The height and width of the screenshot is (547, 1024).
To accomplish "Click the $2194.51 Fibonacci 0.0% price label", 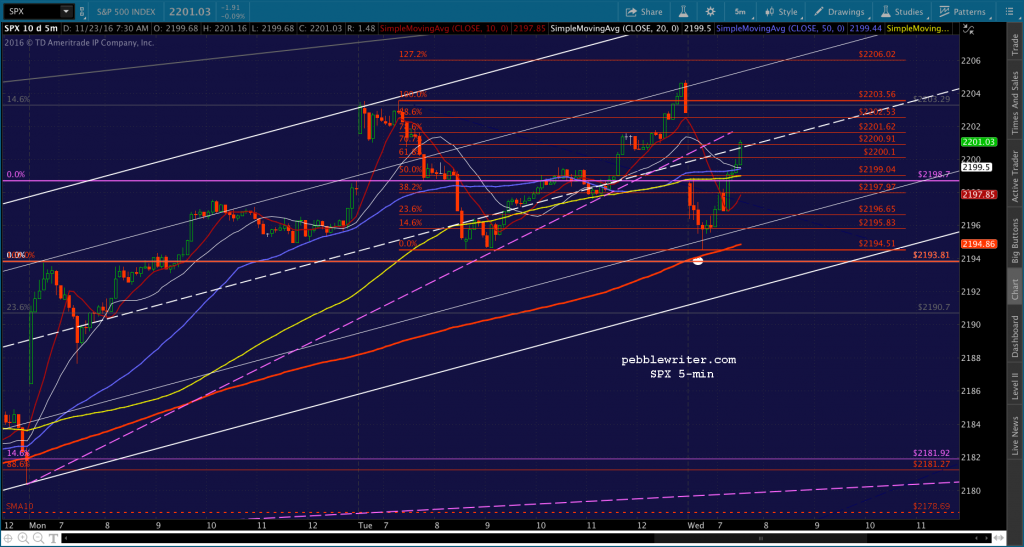I will pos(876,243).
